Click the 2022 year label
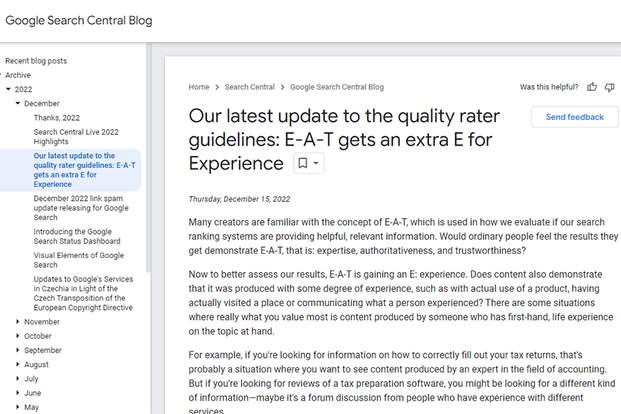The image size is (621, 414). point(23,89)
